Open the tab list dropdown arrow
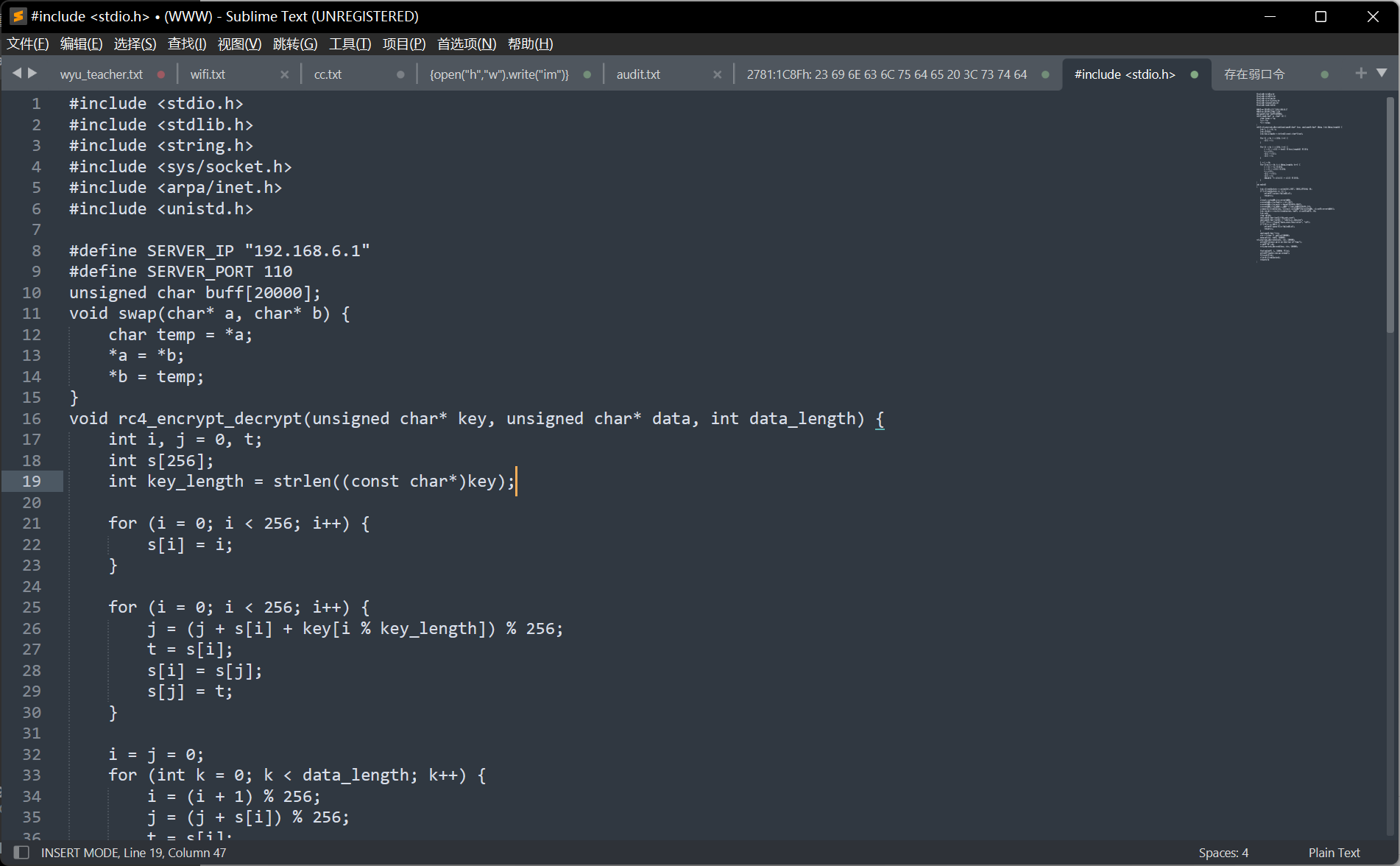The width and height of the screenshot is (1400, 866). coord(1382,73)
